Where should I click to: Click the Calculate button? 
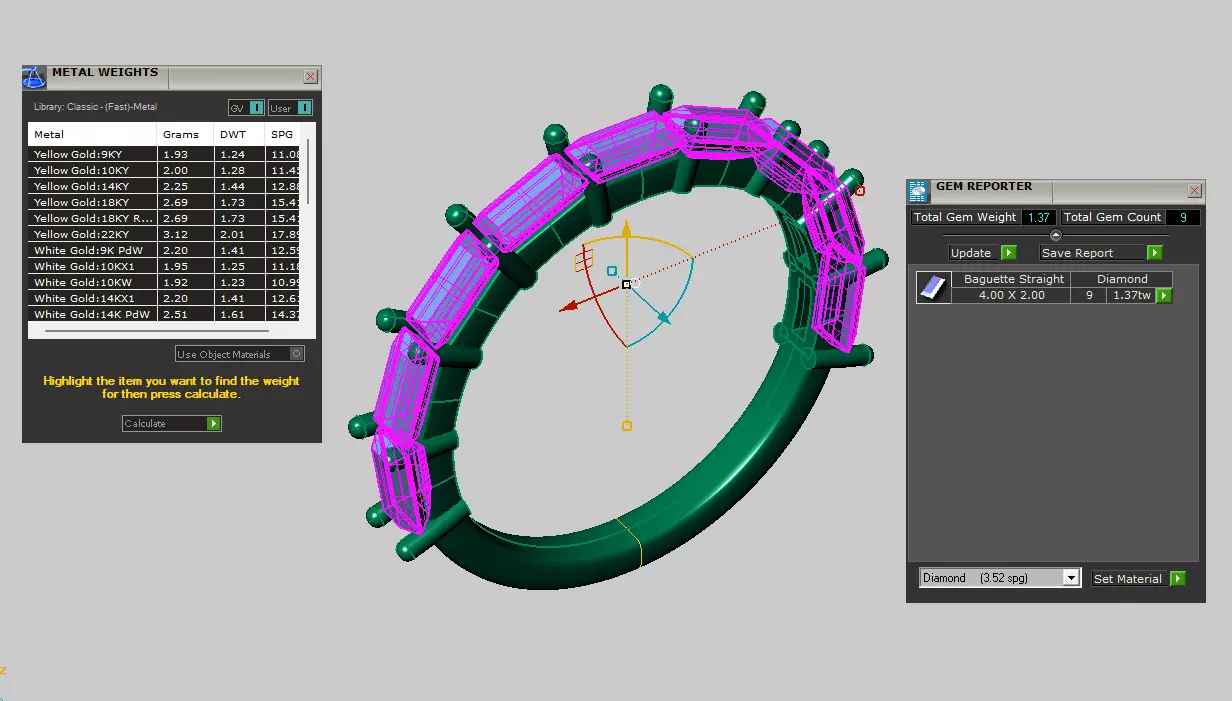click(171, 424)
